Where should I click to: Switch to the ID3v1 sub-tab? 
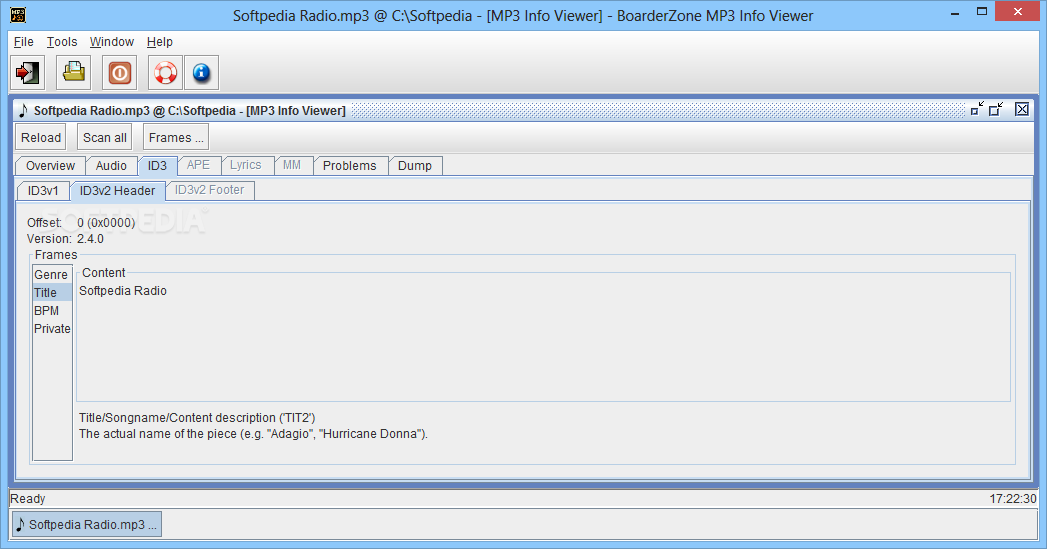[x=43, y=191]
